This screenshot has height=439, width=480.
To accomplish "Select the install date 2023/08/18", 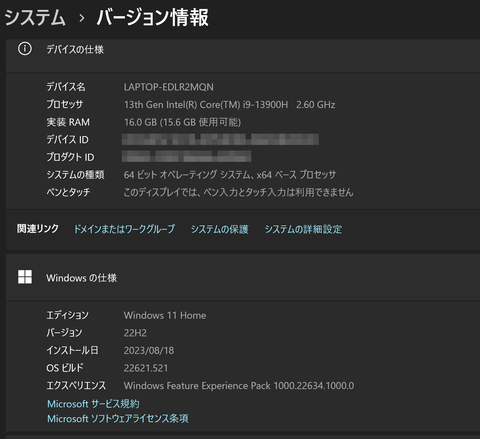I will coord(149,350).
